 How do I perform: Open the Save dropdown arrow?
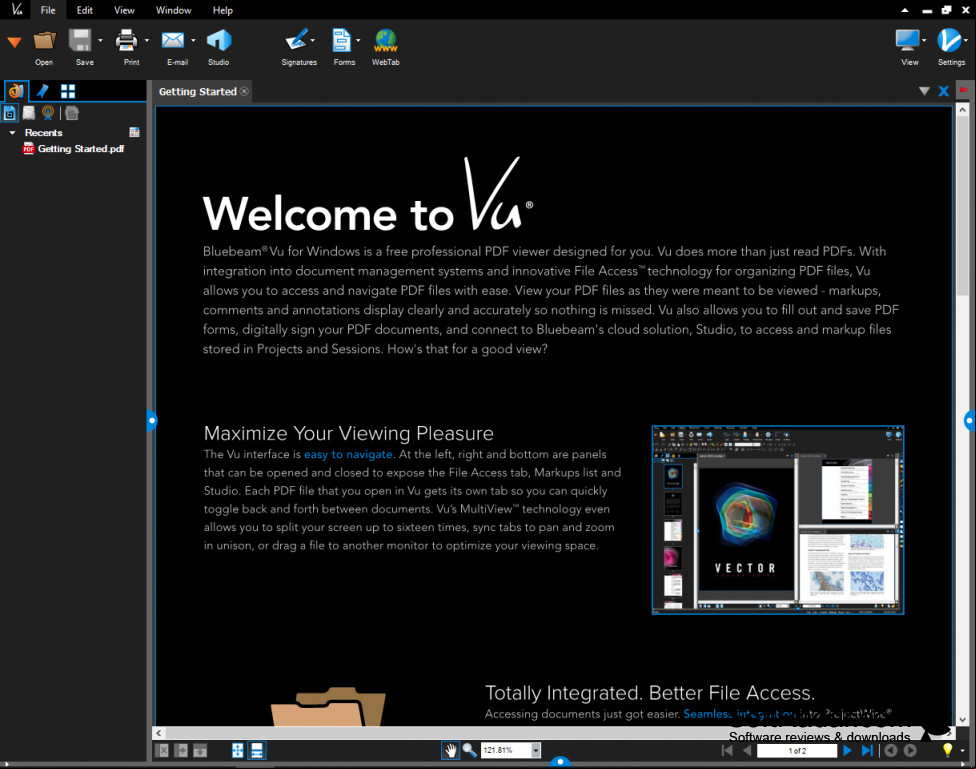click(100, 40)
